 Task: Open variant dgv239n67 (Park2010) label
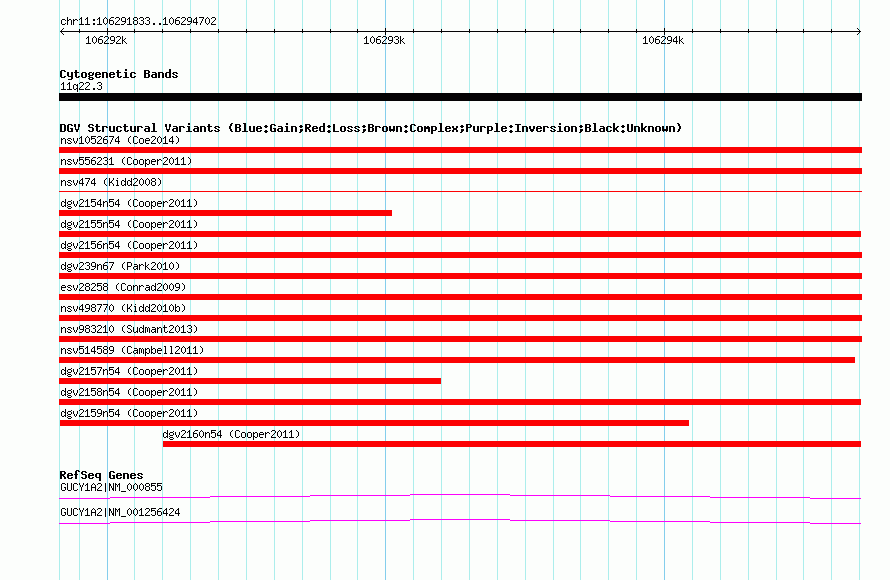(x=120, y=266)
